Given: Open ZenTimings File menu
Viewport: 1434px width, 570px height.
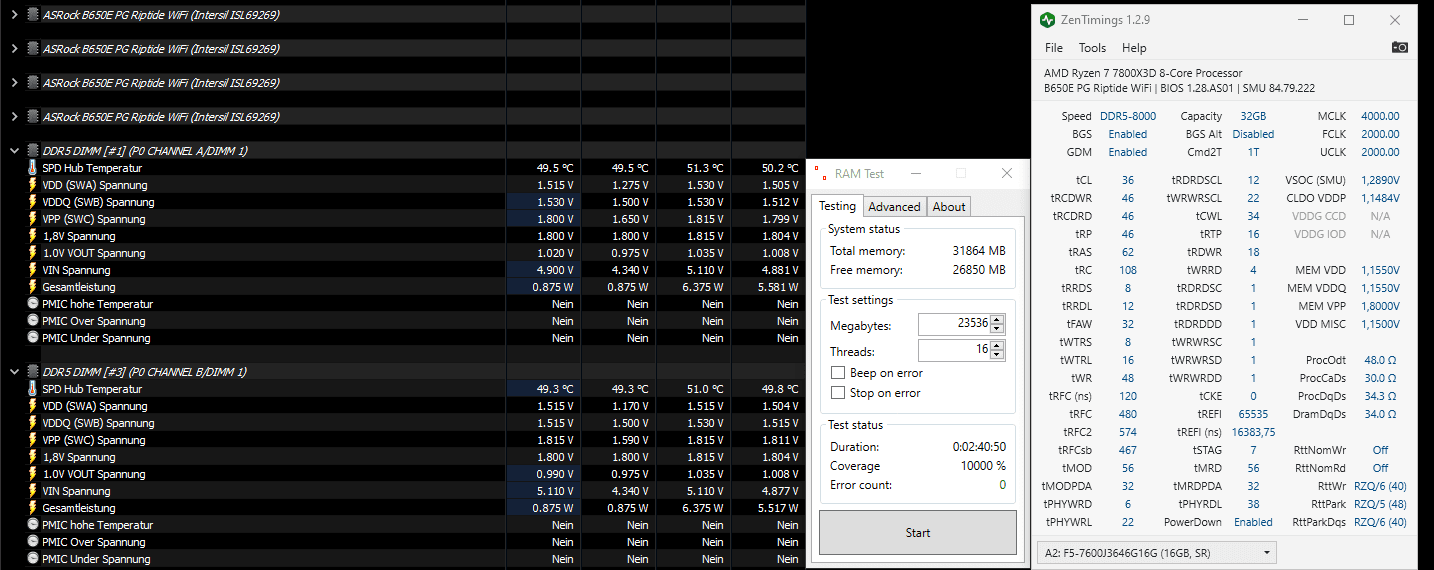Looking at the screenshot, I should pos(1054,48).
